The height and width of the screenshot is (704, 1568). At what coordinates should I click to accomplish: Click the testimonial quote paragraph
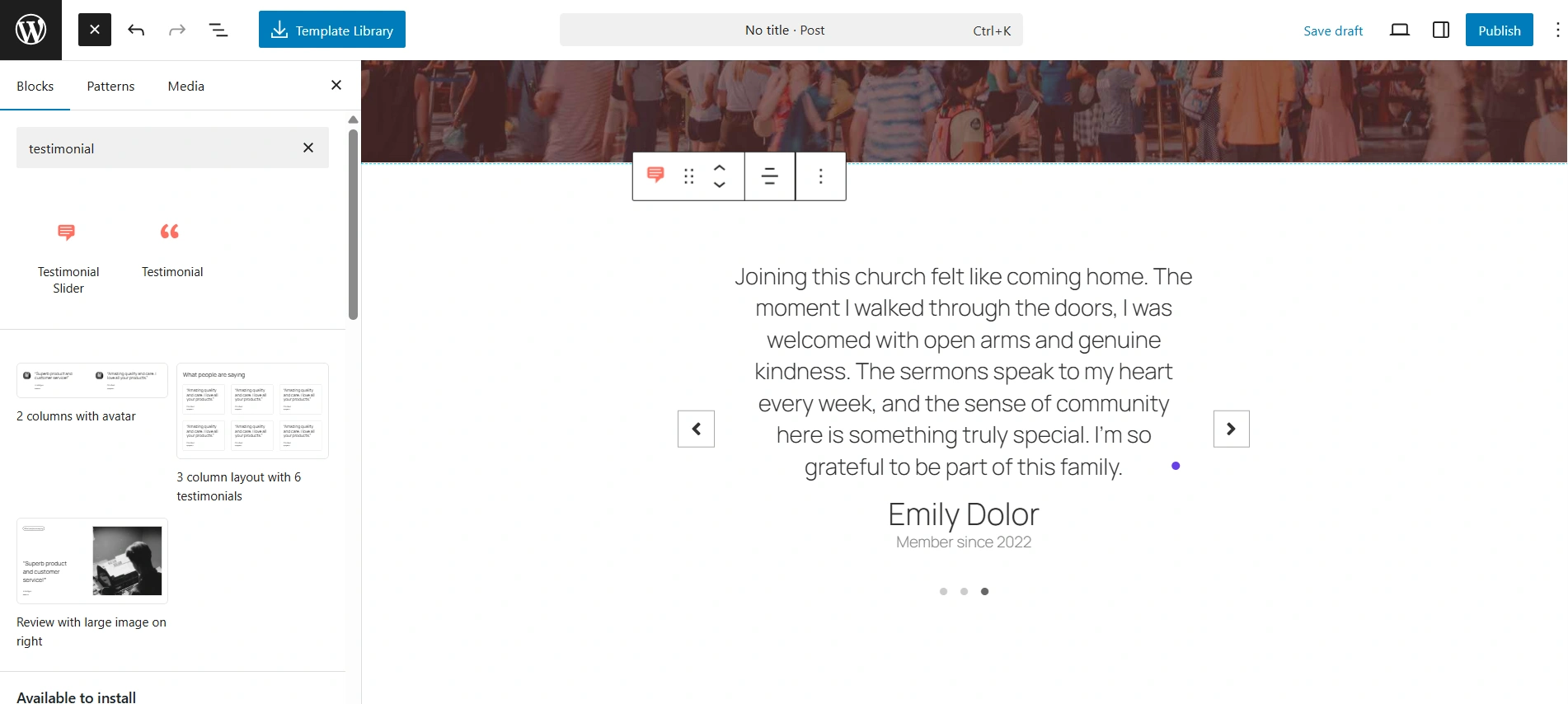click(x=964, y=372)
